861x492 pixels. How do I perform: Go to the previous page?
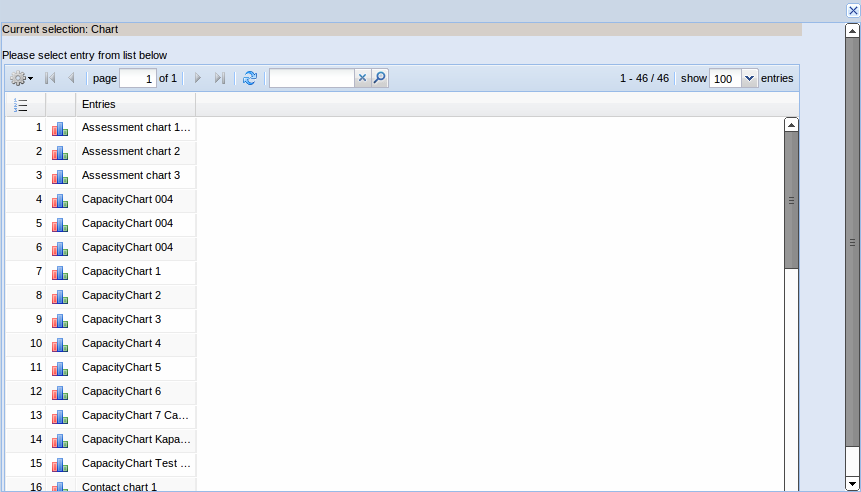point(71,78)
